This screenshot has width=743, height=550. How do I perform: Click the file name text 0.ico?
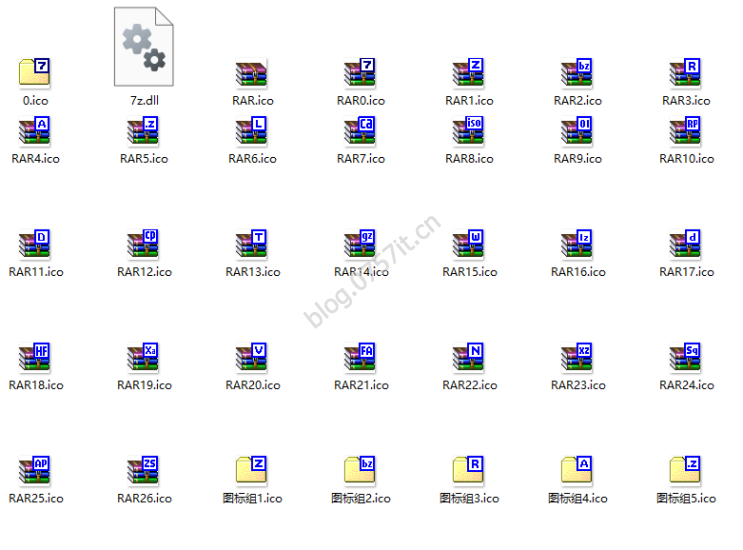36,100
